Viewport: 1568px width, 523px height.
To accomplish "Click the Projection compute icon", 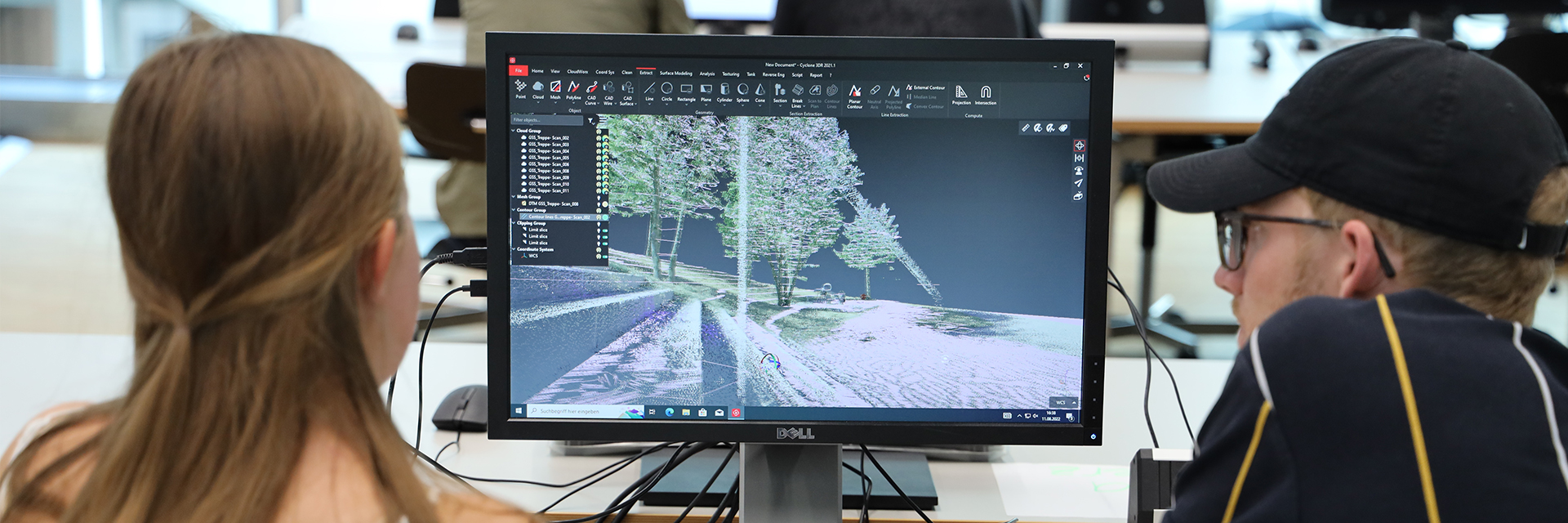I will [961, 92].
